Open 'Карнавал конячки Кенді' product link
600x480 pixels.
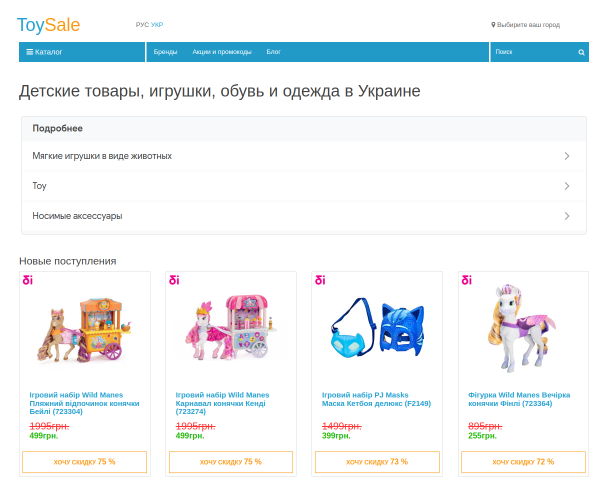(x=222, y=403)
